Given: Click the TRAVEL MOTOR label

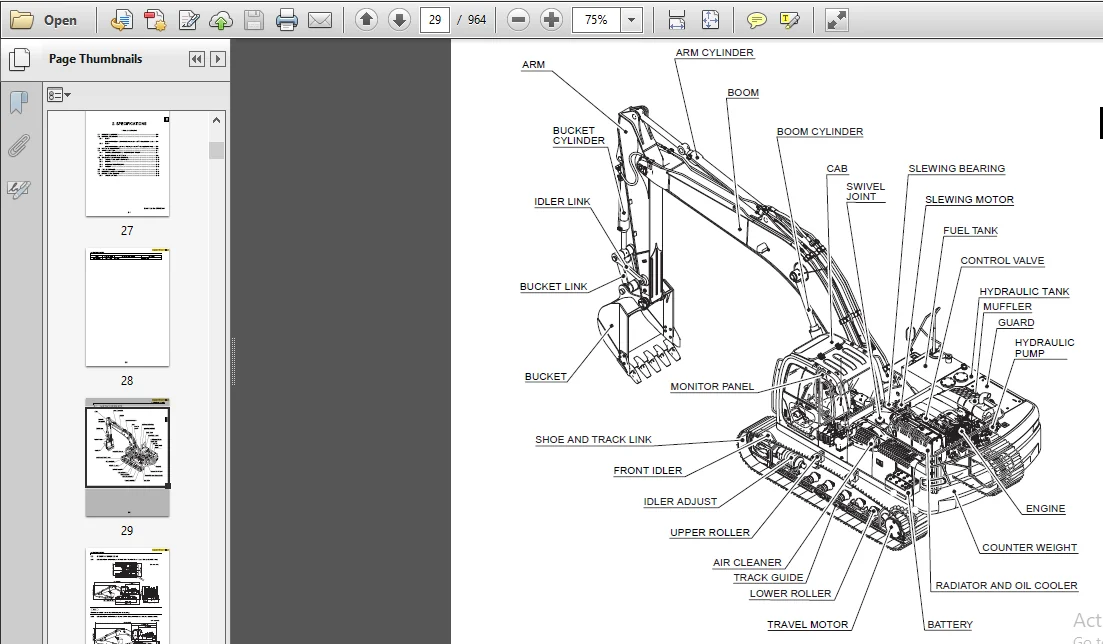Looking at the screenshot, I should pos(808,624).
